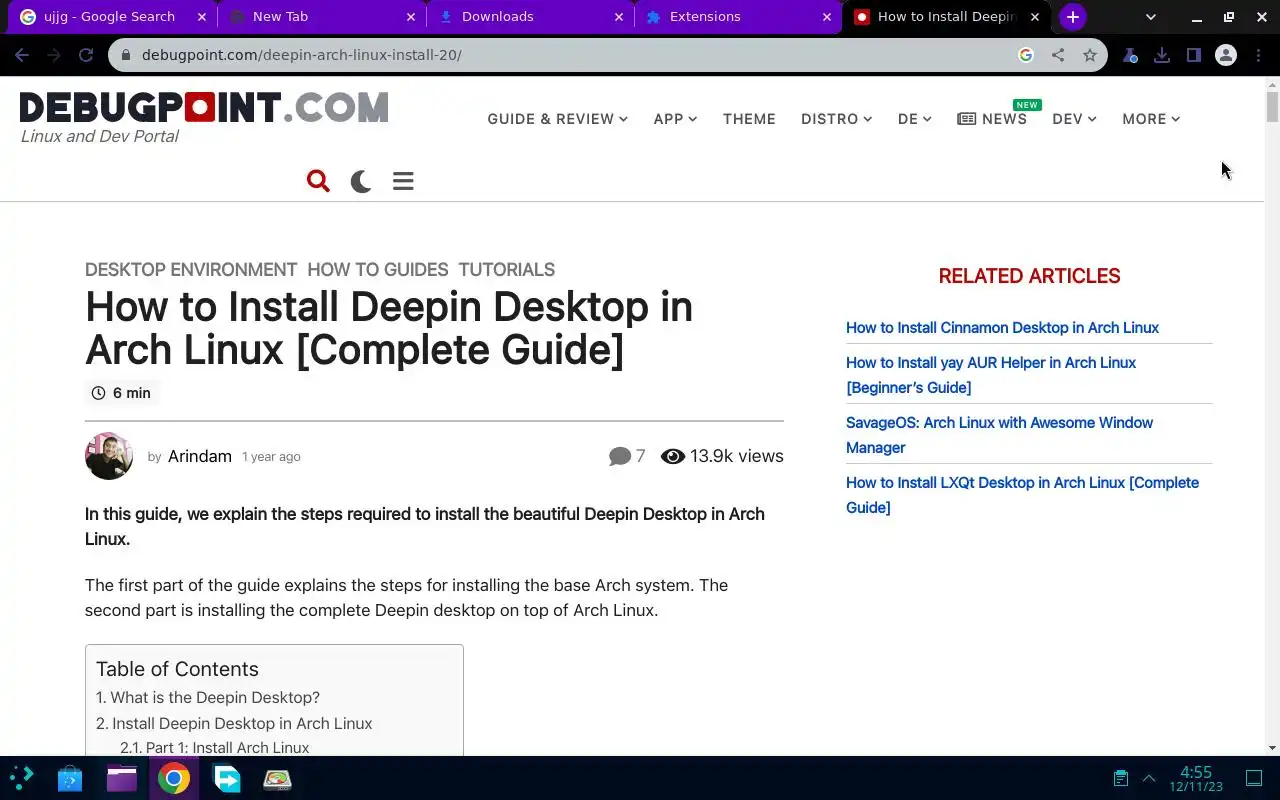Reload the page with refresh icon
Screen dimensions: 1280x800
[86, 55]
